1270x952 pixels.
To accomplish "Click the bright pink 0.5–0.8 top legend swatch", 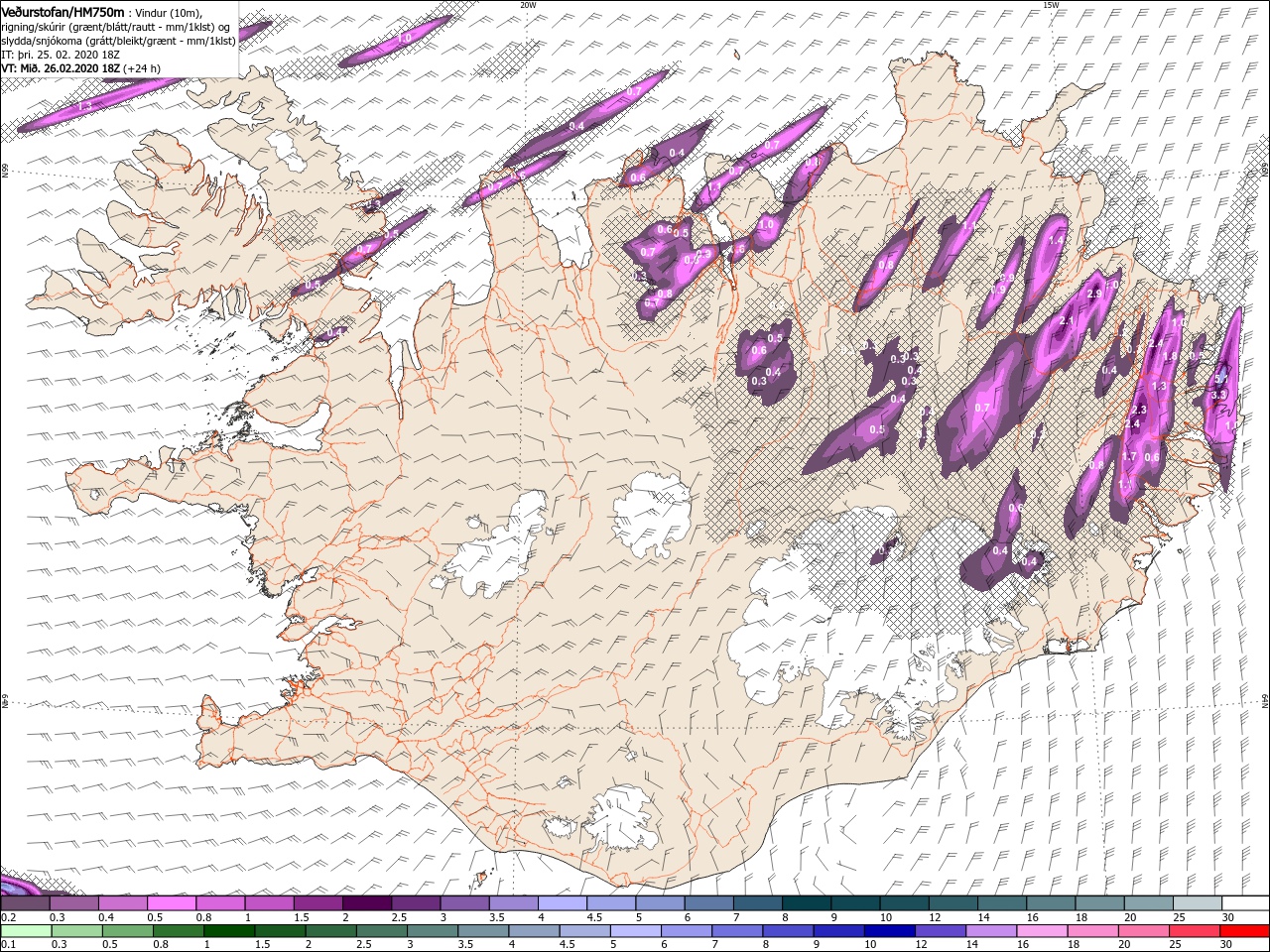I will 172,902.
